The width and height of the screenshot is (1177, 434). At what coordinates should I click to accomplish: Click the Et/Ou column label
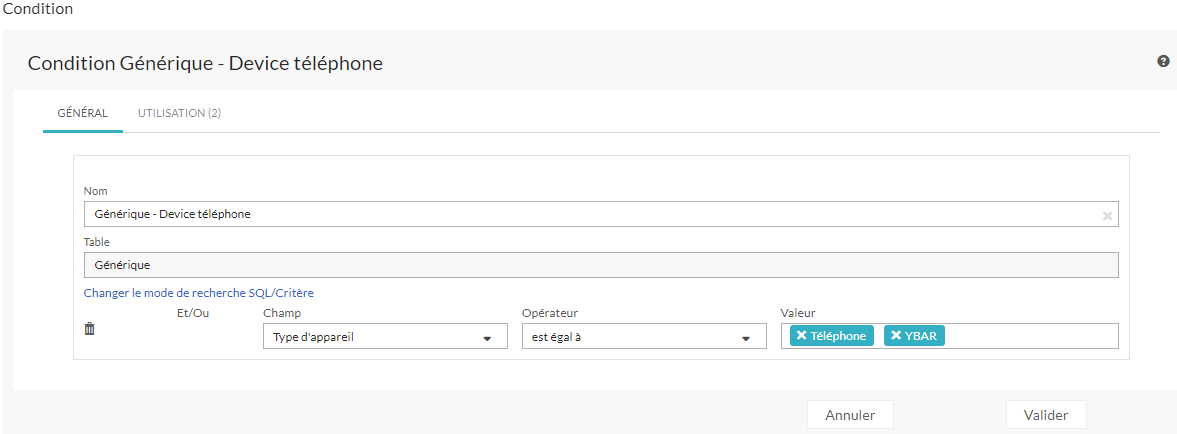[x=192, y=313]
